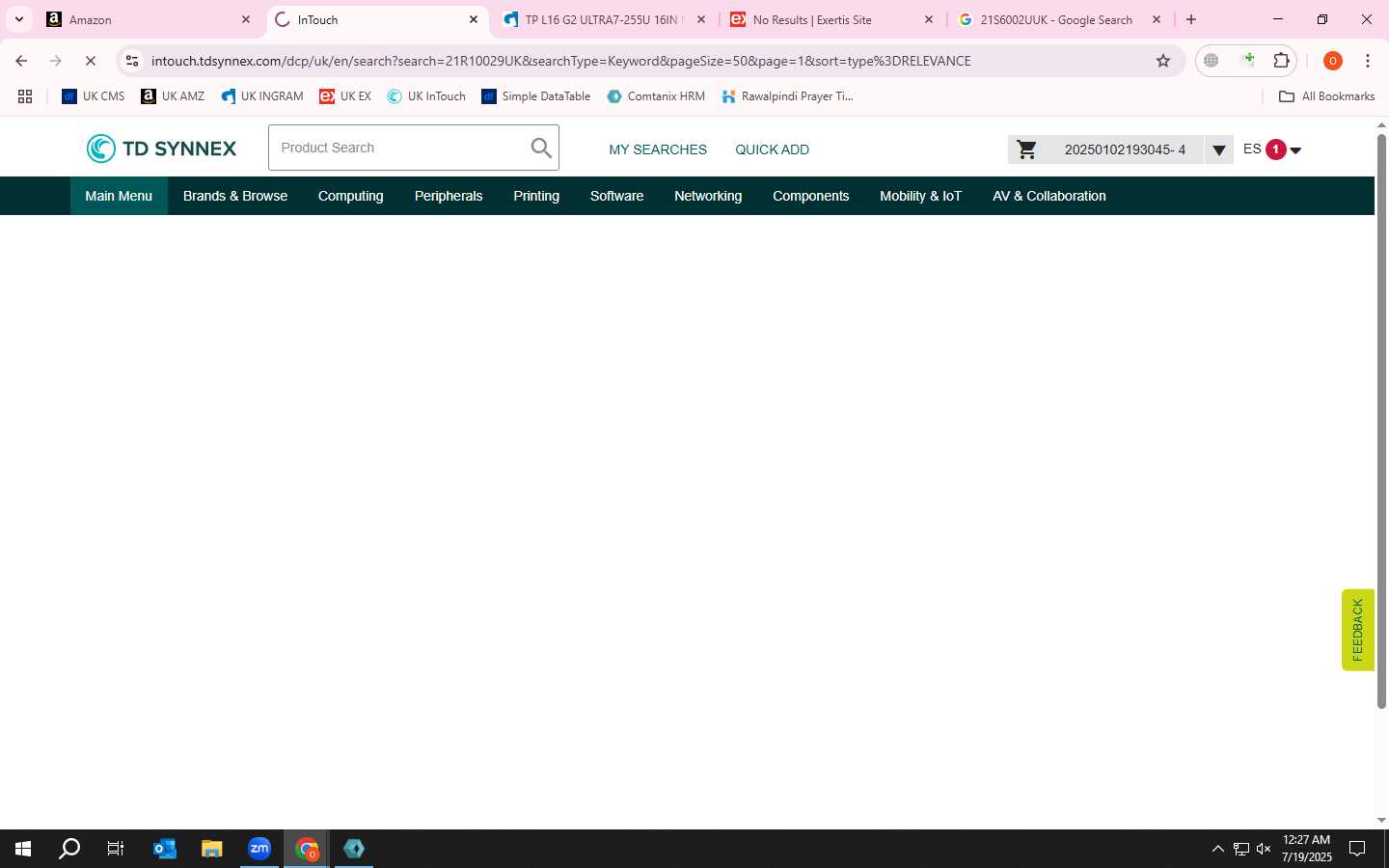Open the Computing menu

point(351,196)
